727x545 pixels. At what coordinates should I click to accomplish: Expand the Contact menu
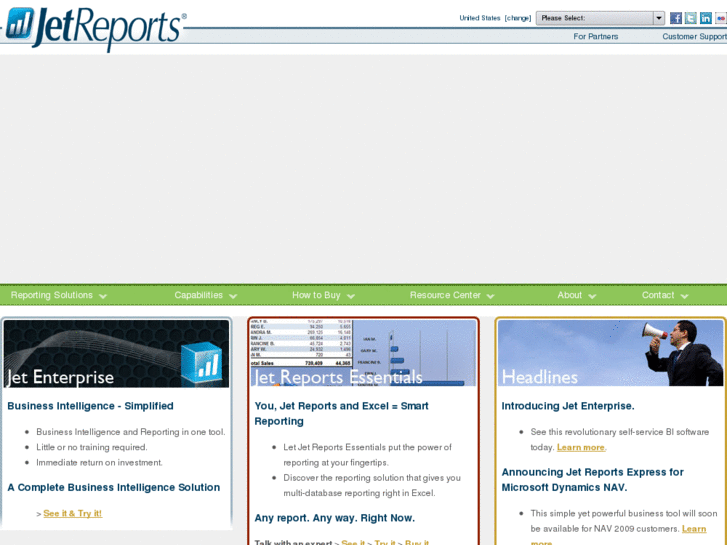click(665, 295)
